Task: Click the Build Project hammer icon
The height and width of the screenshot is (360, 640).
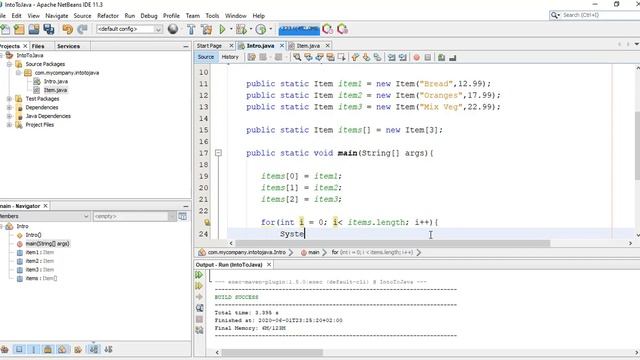Action: 191,29
